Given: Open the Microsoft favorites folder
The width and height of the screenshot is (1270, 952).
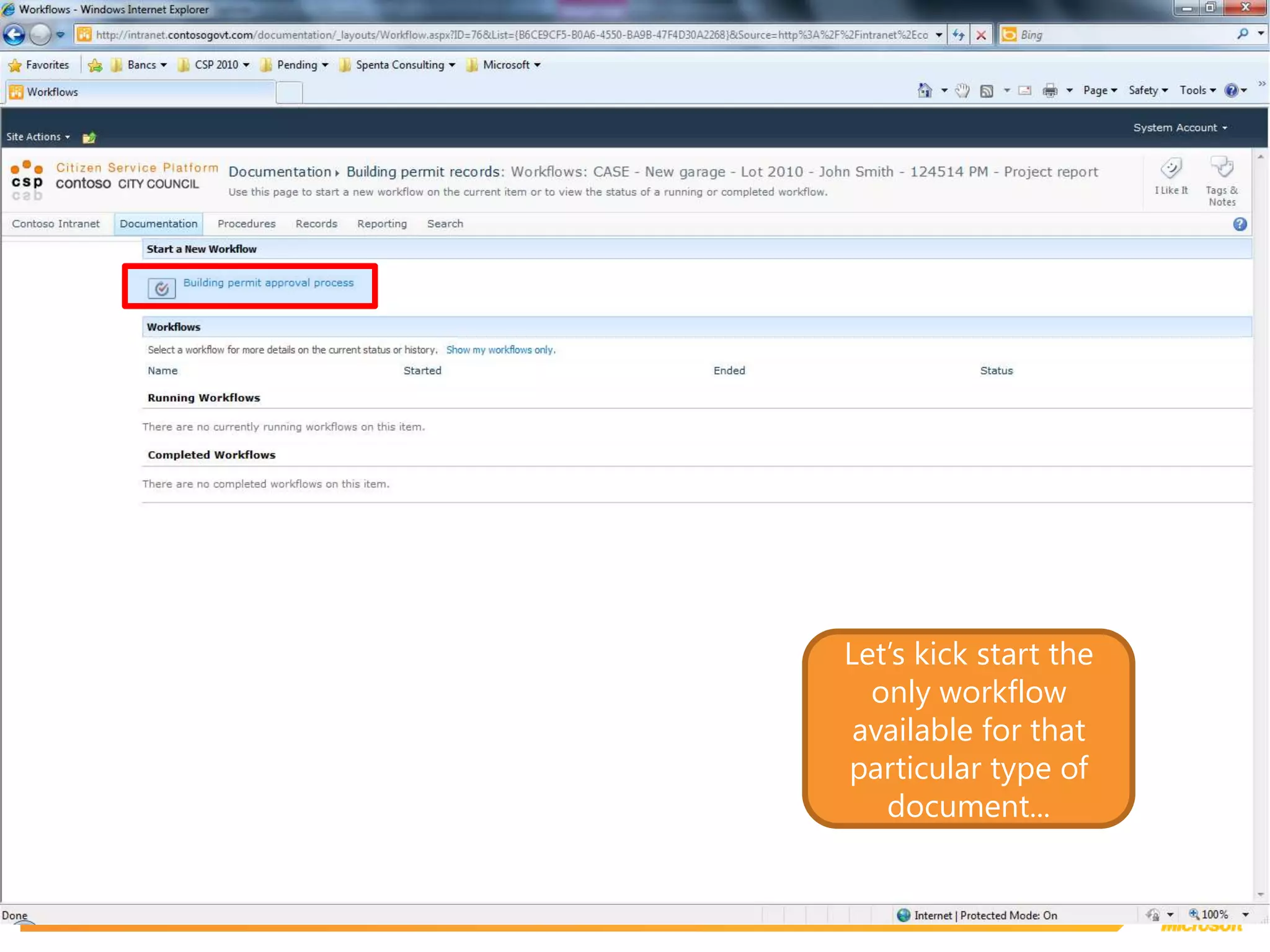Looking at the screenshot, I should click(x=503, y=65).
